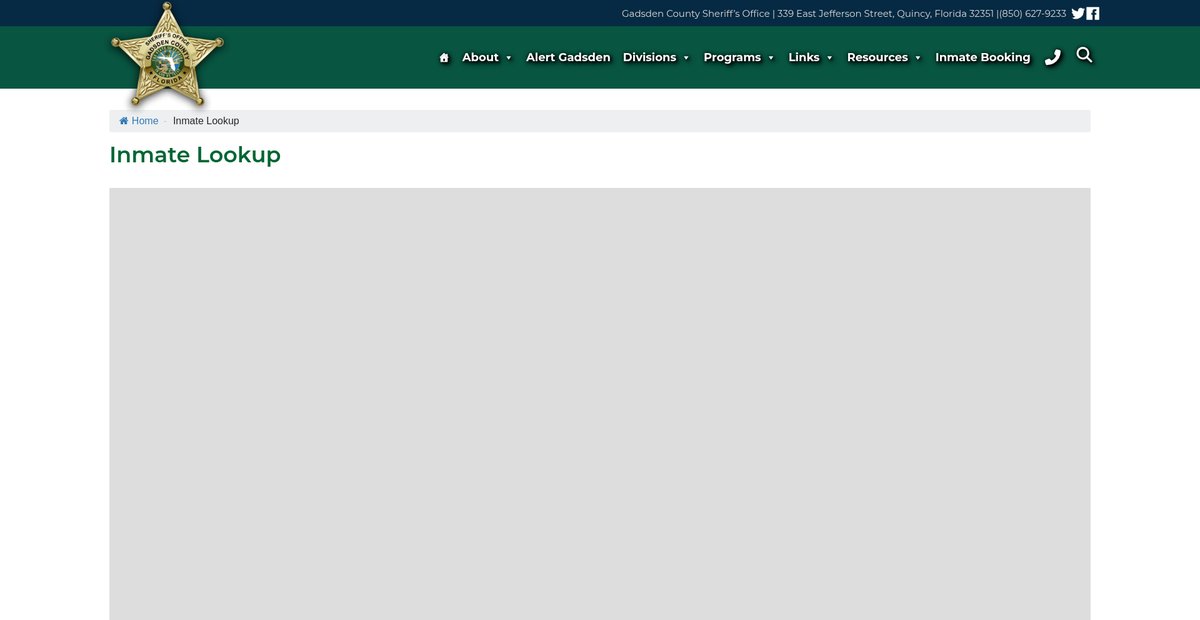Expand the About menu arrow

(x=508, y=58)
